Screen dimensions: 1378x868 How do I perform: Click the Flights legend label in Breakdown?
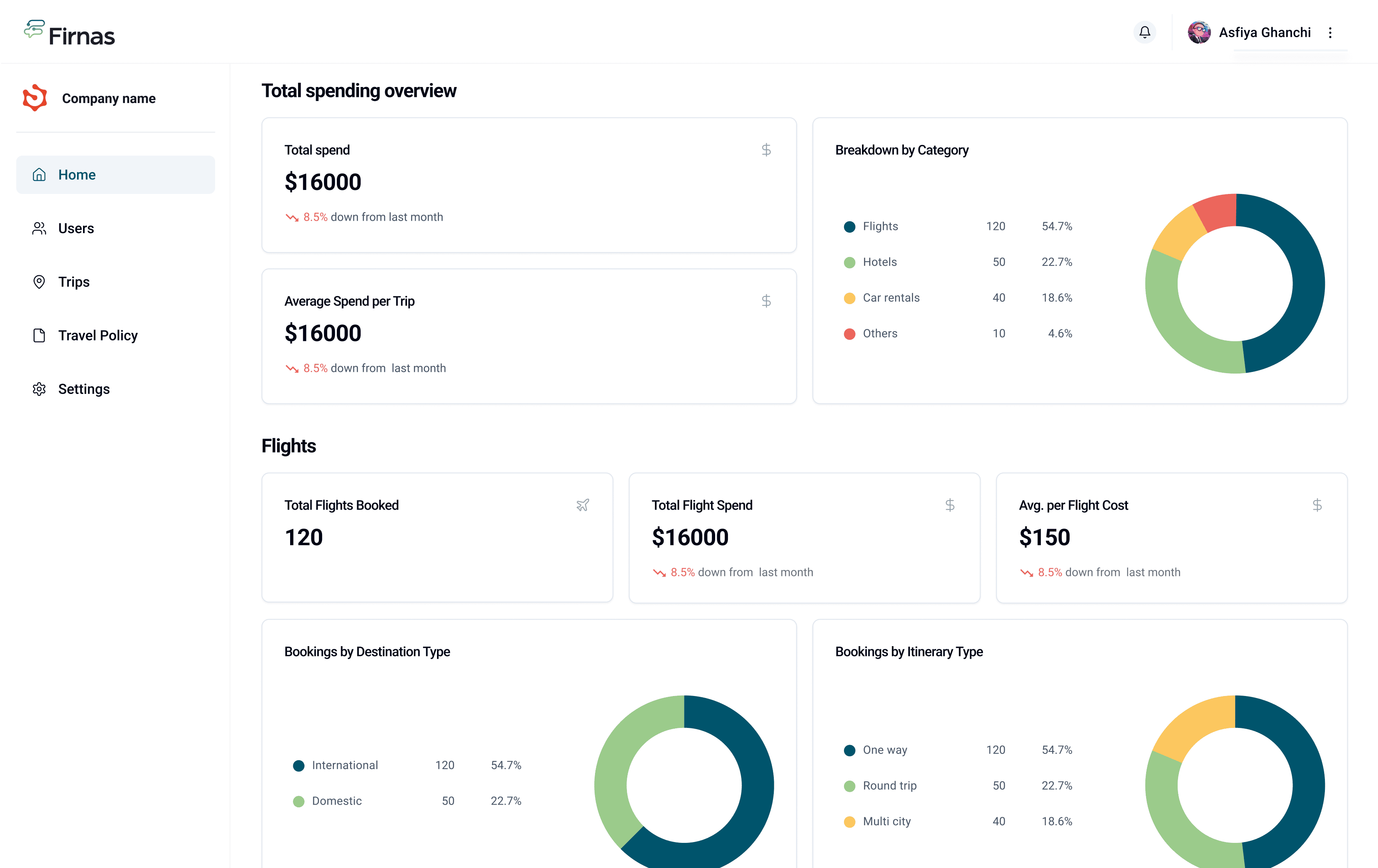click(x=880, y=226)
